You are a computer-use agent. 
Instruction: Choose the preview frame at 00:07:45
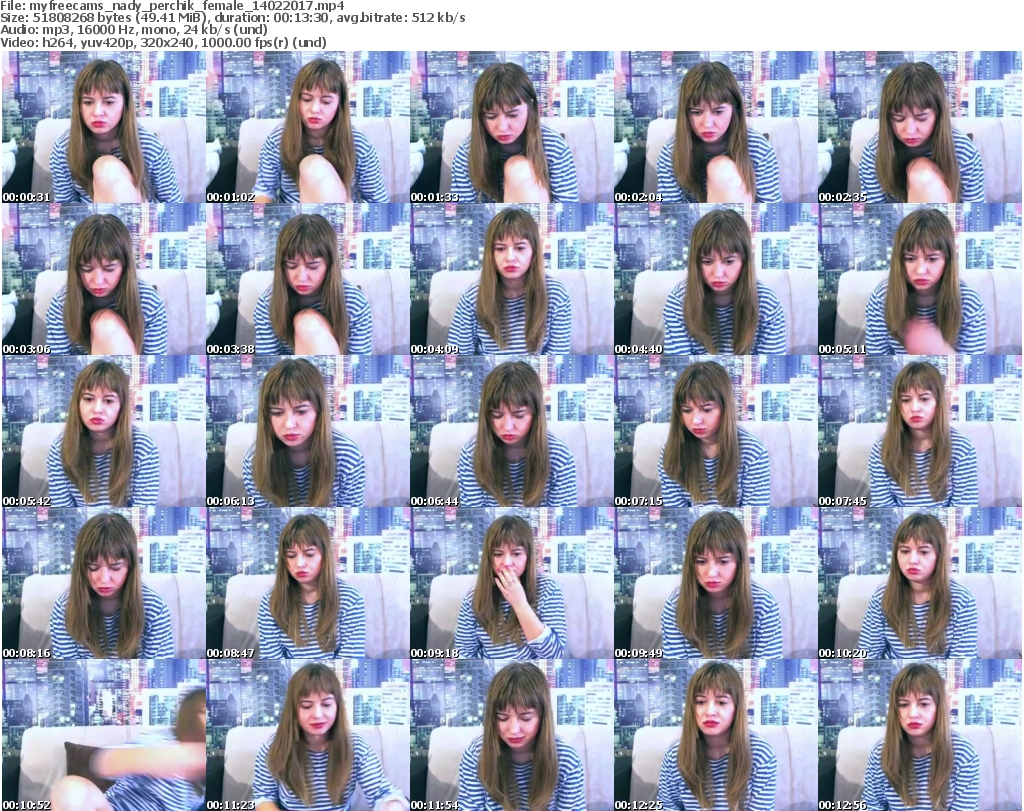(920, 431)
